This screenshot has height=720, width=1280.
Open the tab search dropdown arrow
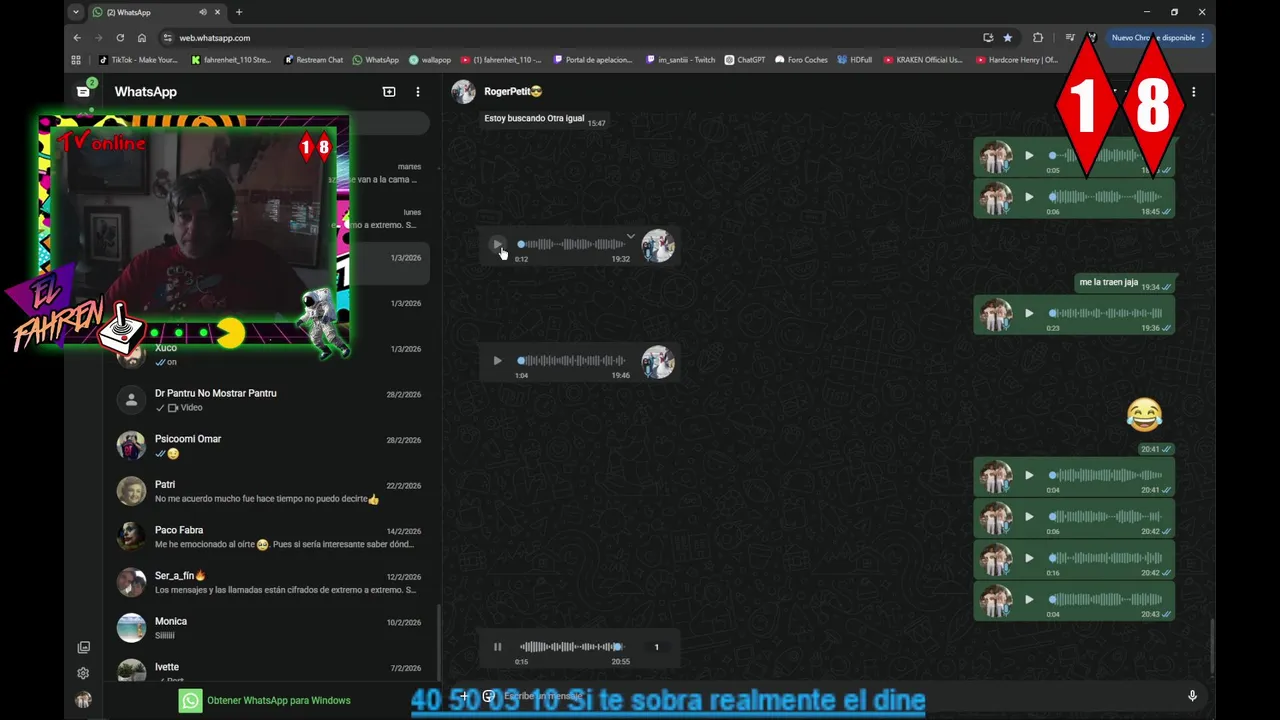click(76, 12)
